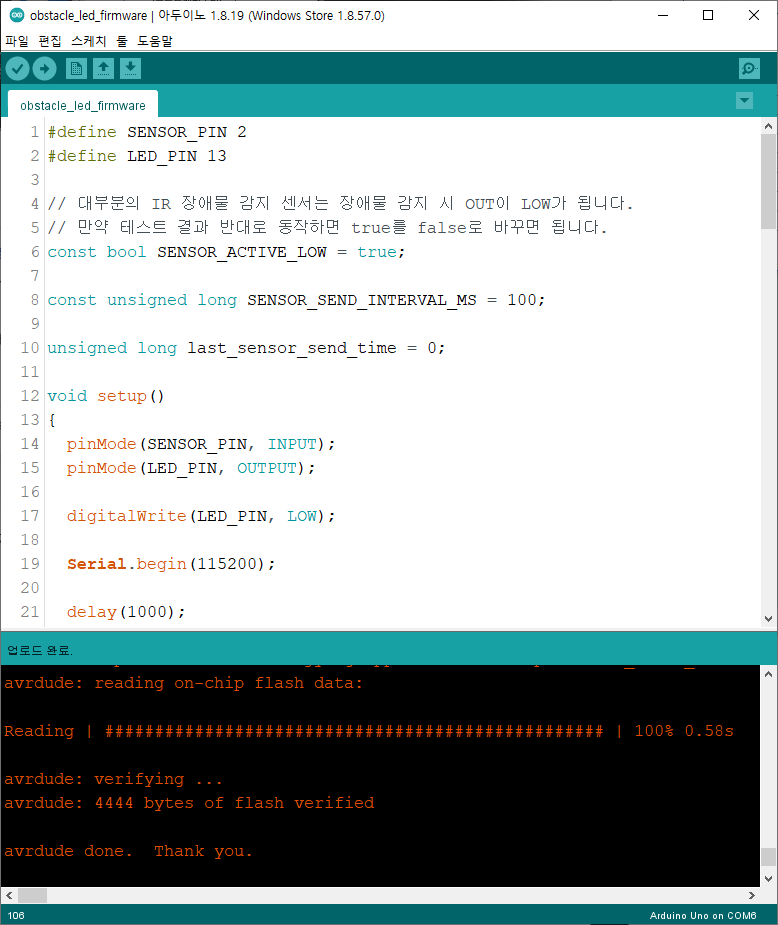Click 'Serial.begin(115200);' line
This screenshot has width=778, height=925.
[x=171, y=565]
